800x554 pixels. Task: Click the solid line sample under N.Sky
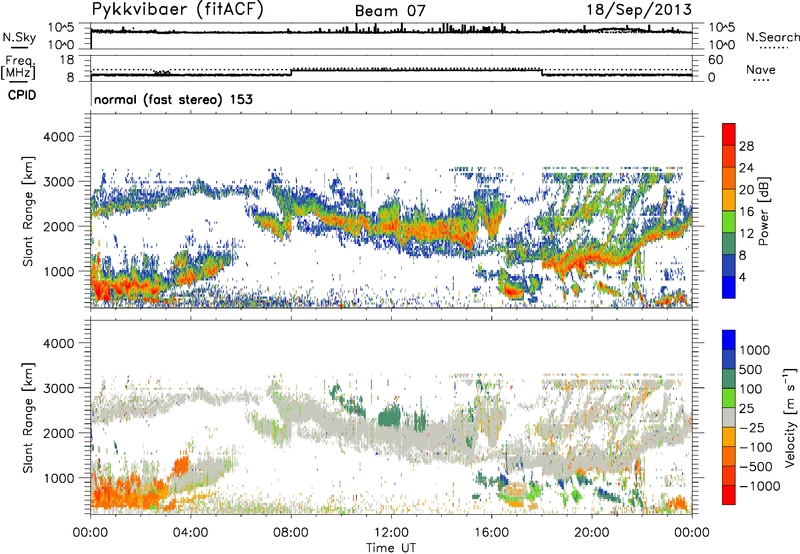19,47
